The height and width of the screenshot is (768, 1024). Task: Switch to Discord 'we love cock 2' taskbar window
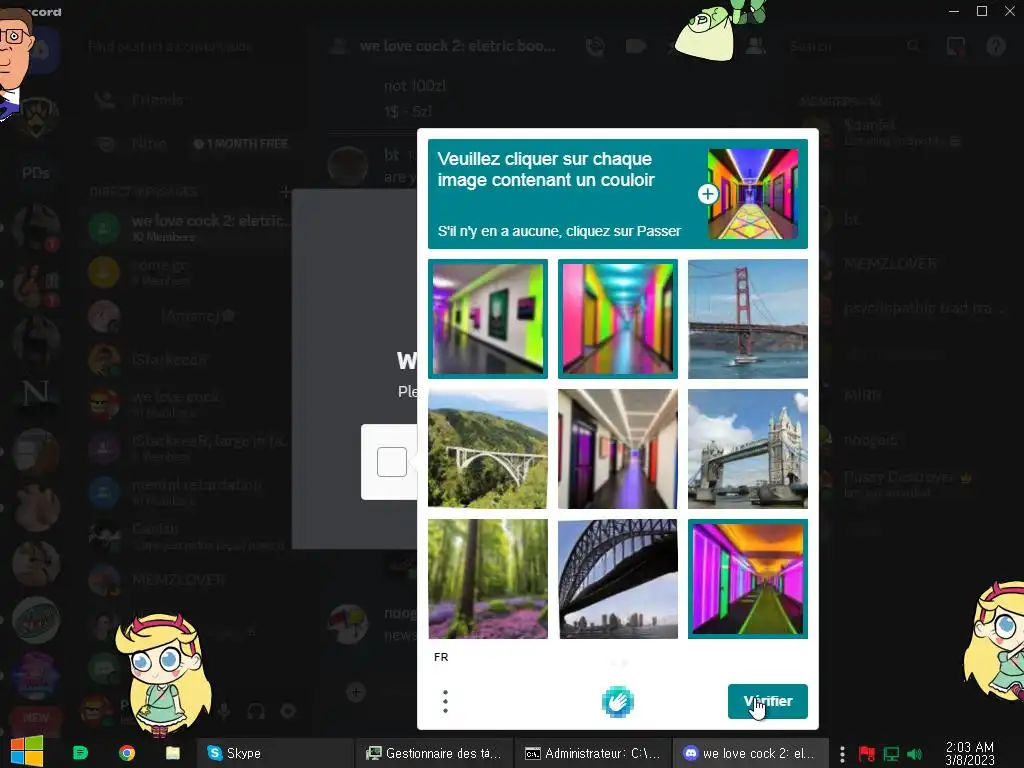750,753
